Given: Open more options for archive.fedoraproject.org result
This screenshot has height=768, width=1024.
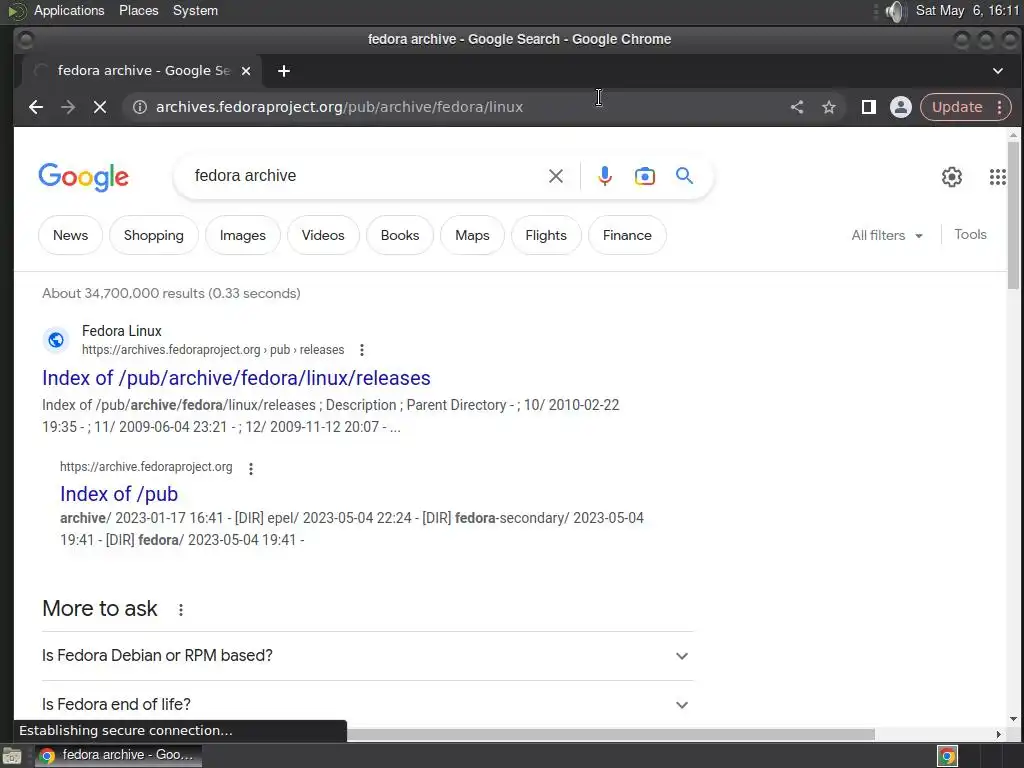Looking at the screenshot, I should tap(251, 468).
